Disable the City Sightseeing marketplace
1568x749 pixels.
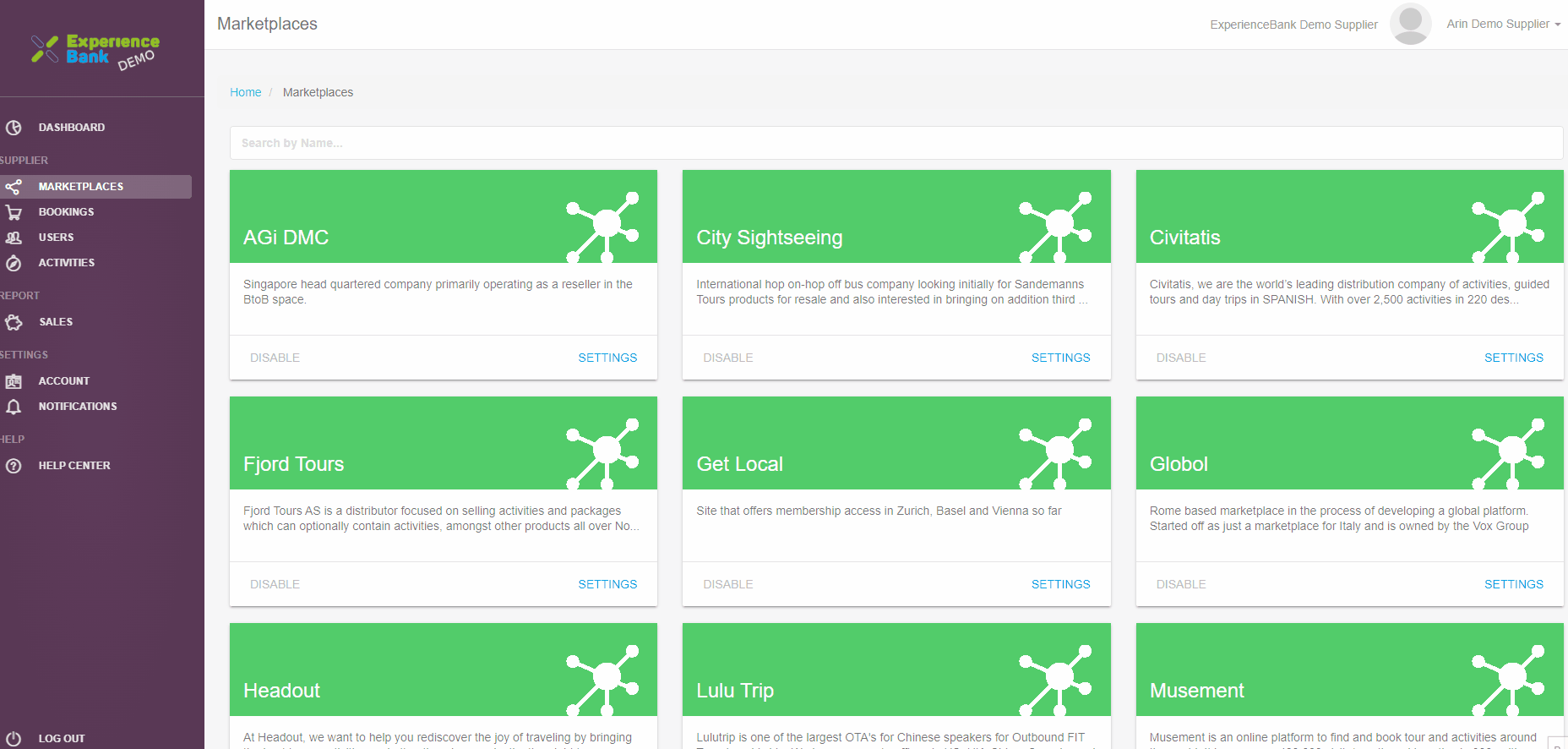[x=727, y=358]
